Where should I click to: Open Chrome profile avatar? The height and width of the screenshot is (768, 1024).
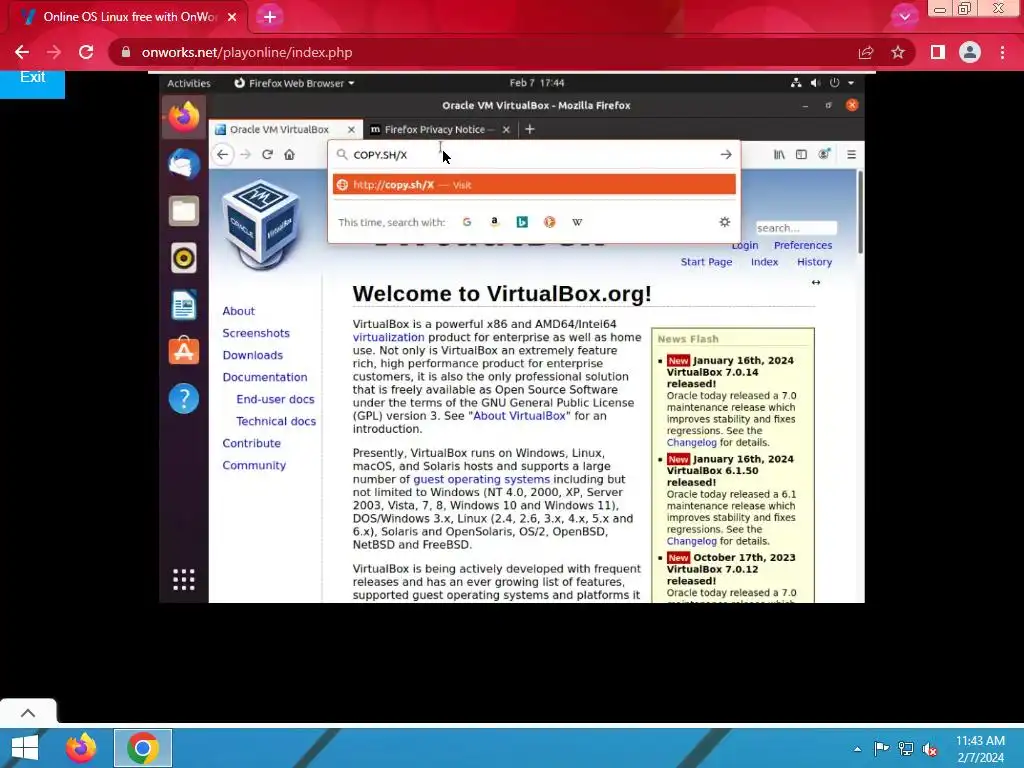(970, 52)
